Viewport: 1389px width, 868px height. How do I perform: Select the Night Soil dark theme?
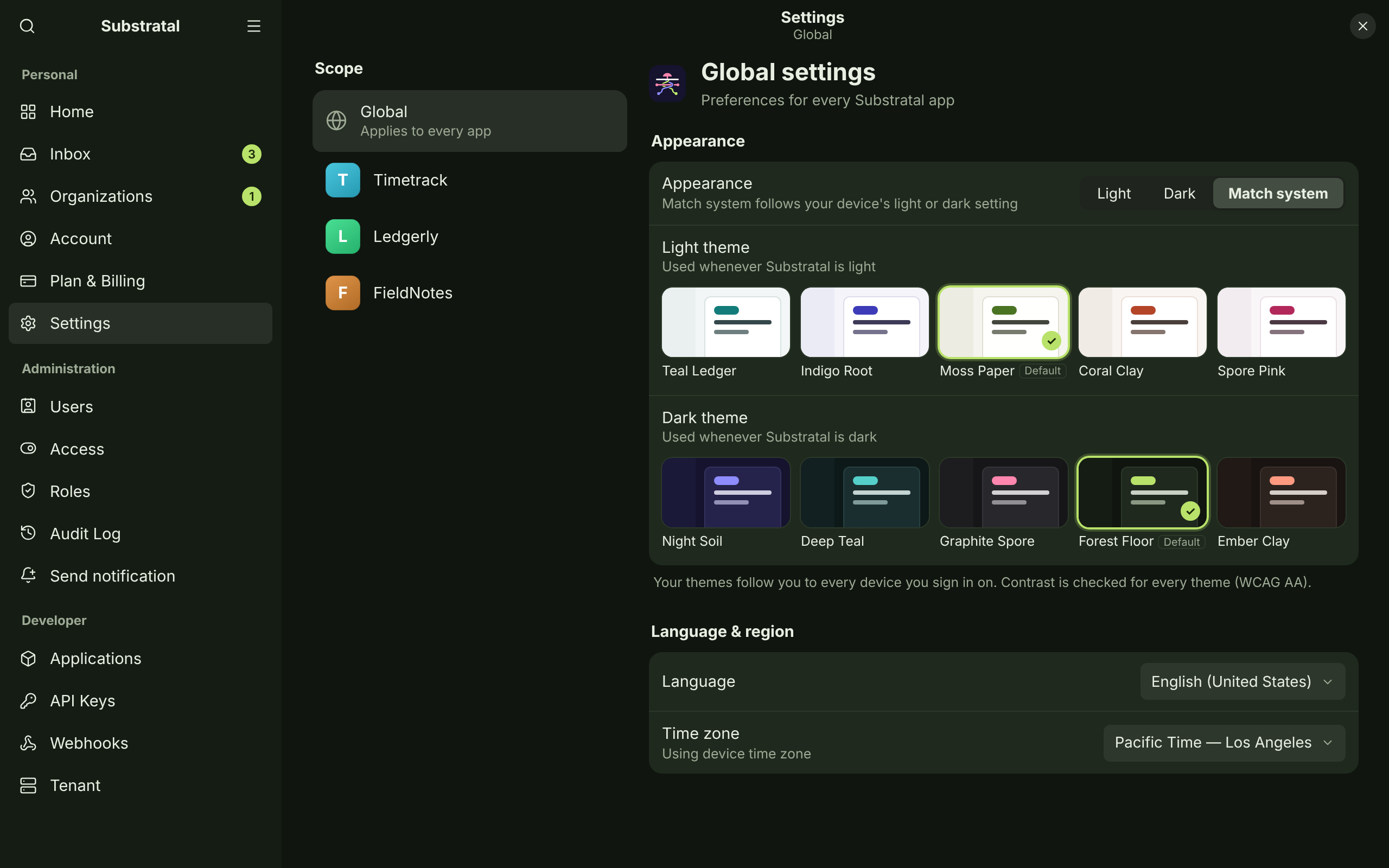click(725, 493)
